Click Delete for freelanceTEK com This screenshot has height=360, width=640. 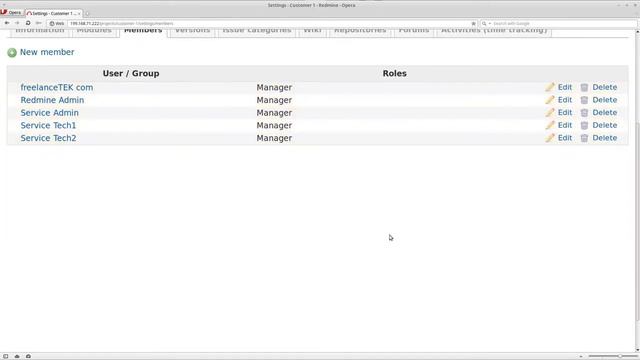coord(604,87)
